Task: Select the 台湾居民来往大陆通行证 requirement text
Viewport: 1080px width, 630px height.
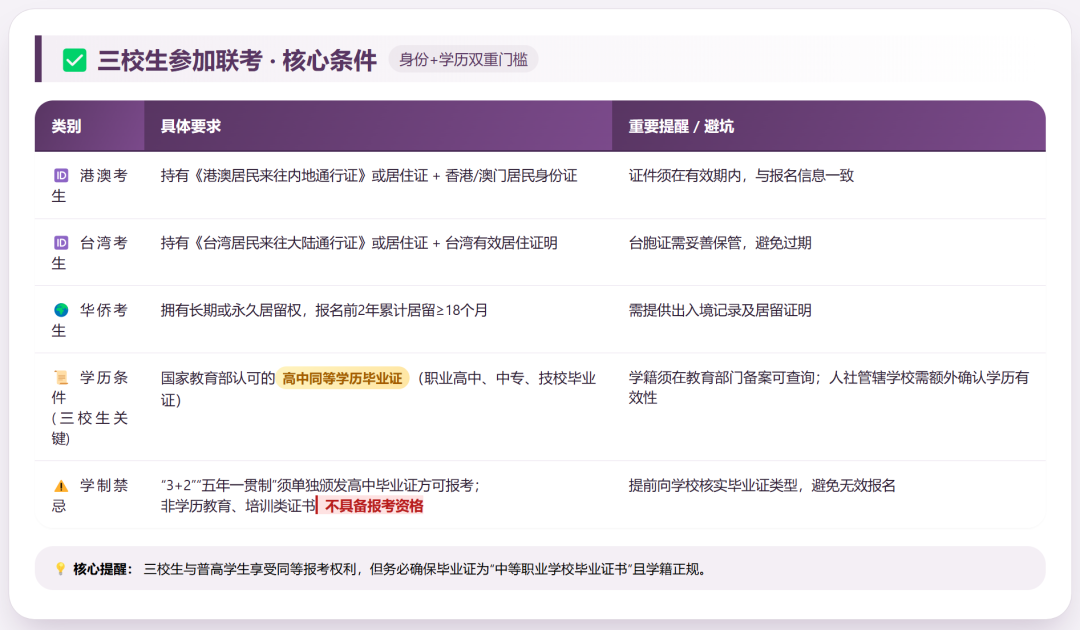Action: [358, 243]
